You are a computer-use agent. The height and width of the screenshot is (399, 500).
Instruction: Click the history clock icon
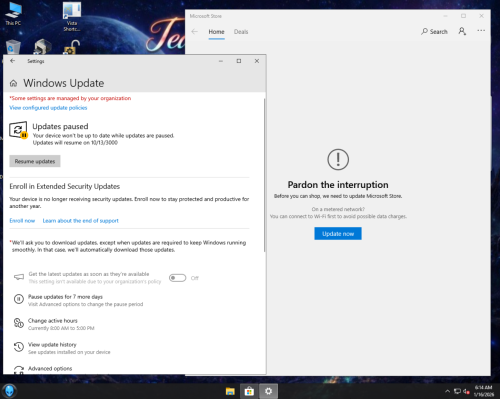point(19,347)
